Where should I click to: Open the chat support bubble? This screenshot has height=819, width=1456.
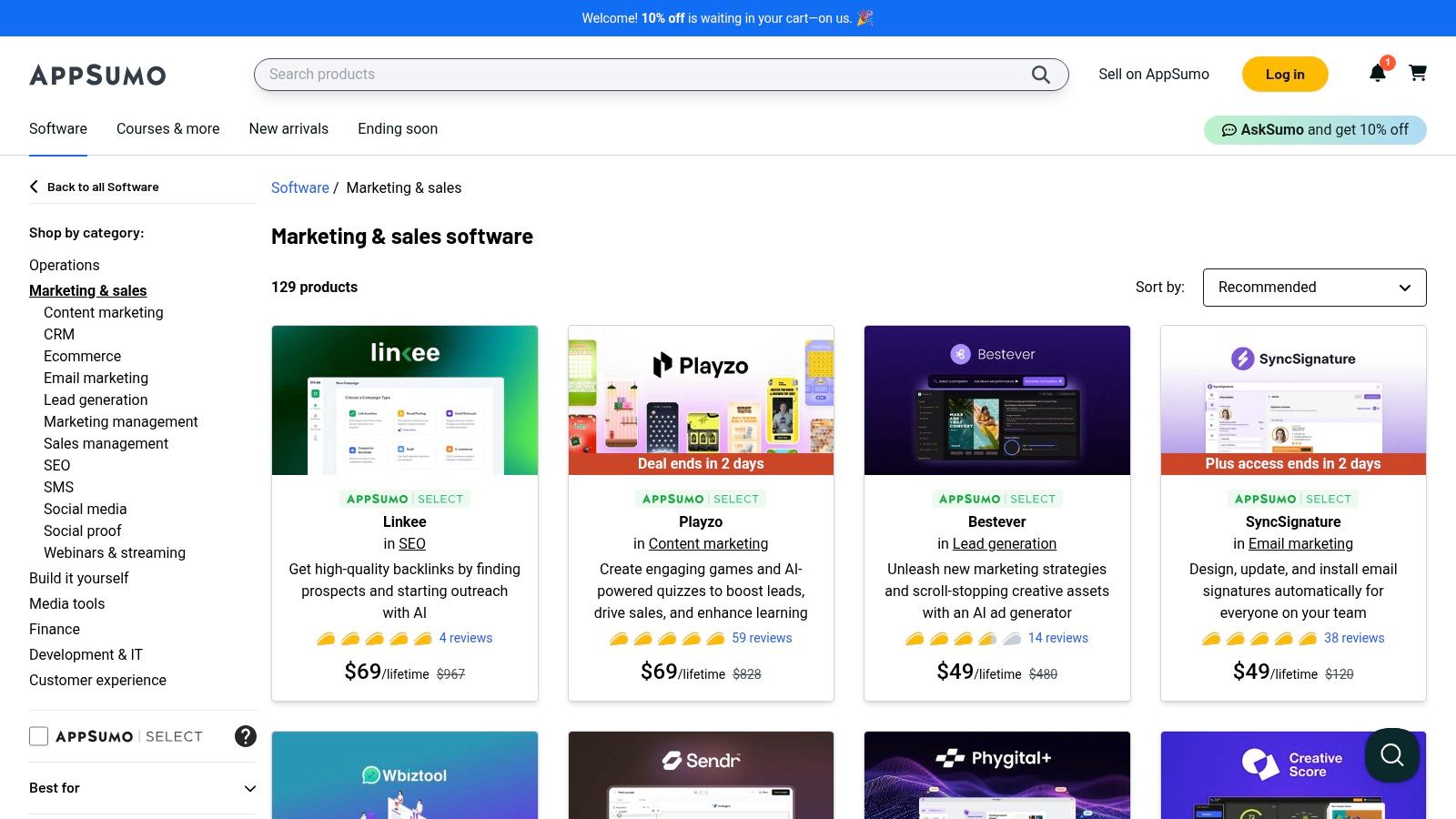point(1392,755)
